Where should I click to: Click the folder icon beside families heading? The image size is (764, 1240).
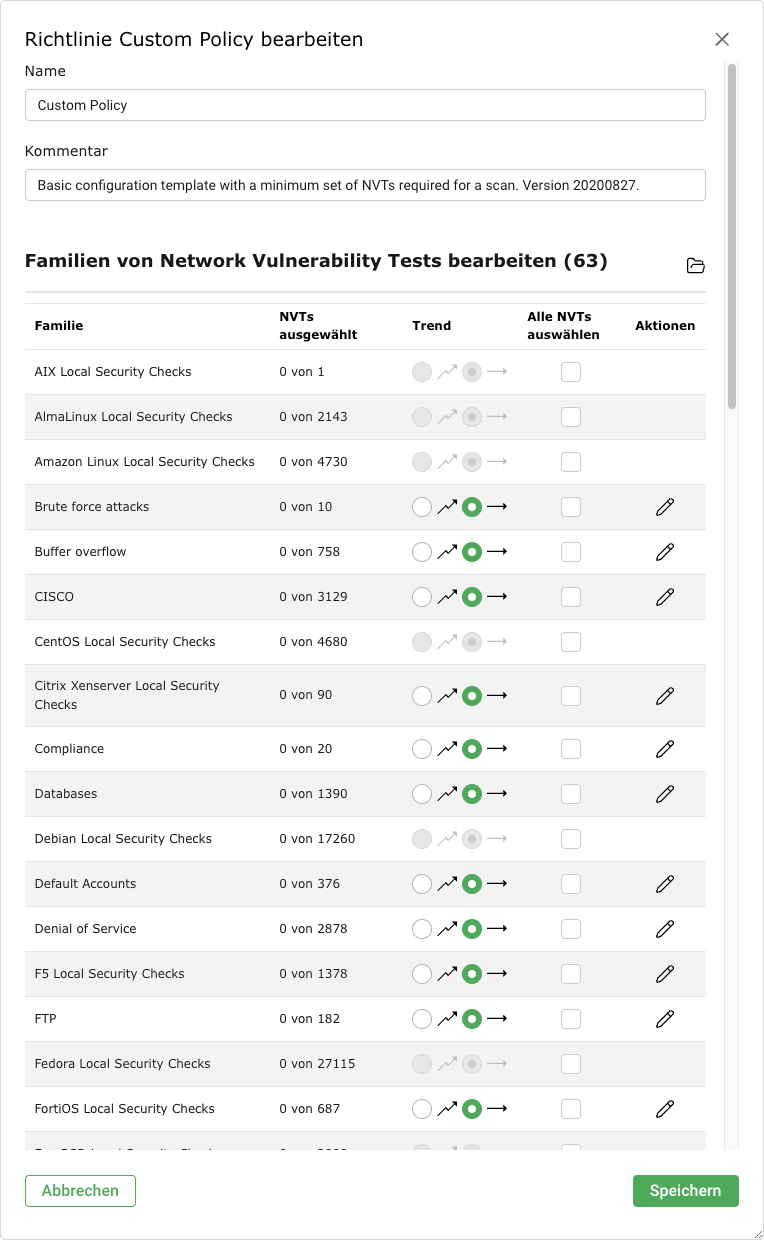(x=696, y=265)
